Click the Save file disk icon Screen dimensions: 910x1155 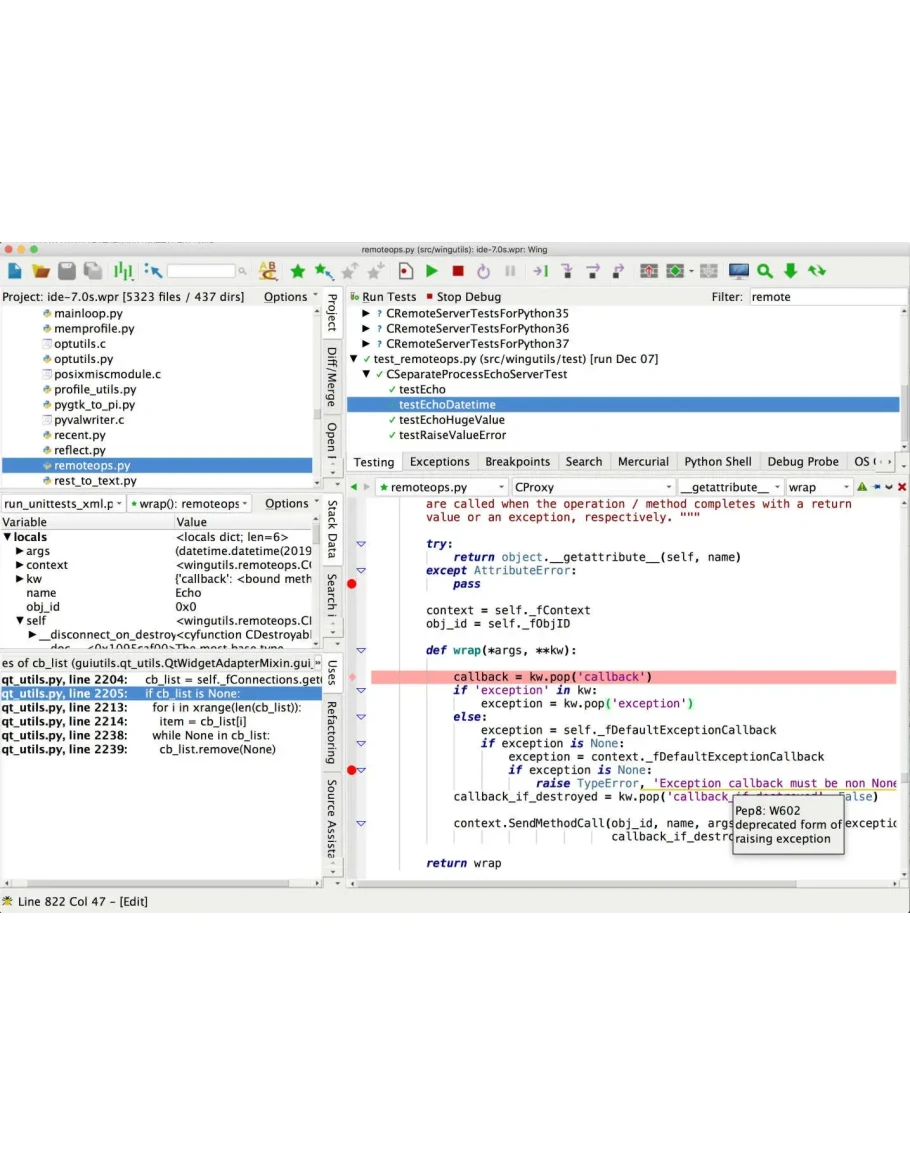pos(67,271)
